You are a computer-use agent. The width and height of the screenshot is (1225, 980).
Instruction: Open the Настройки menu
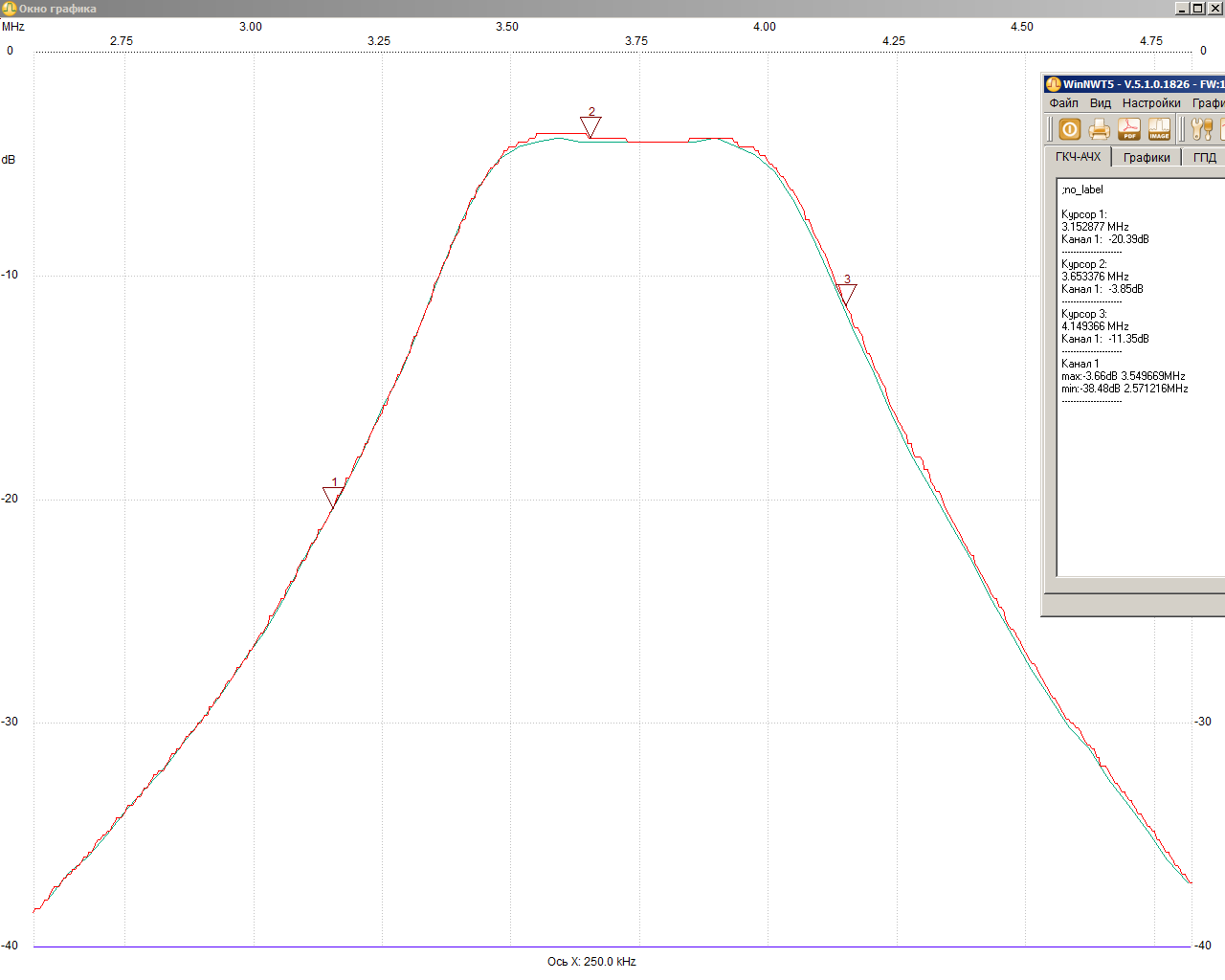pyautogui.click(x=1151, y=103)
